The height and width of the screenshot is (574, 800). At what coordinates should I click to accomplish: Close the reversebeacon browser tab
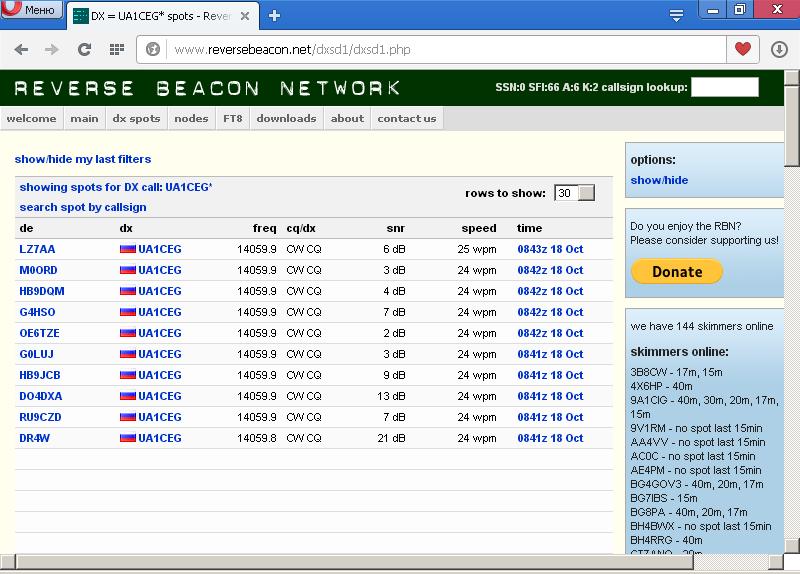point(245,16)
